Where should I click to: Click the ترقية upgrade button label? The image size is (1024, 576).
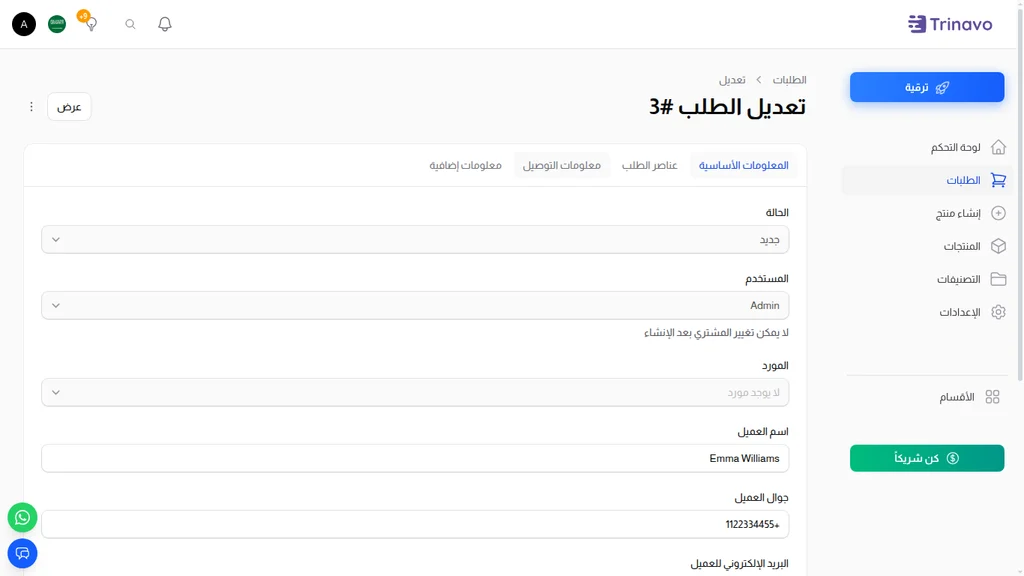point(916,88)
